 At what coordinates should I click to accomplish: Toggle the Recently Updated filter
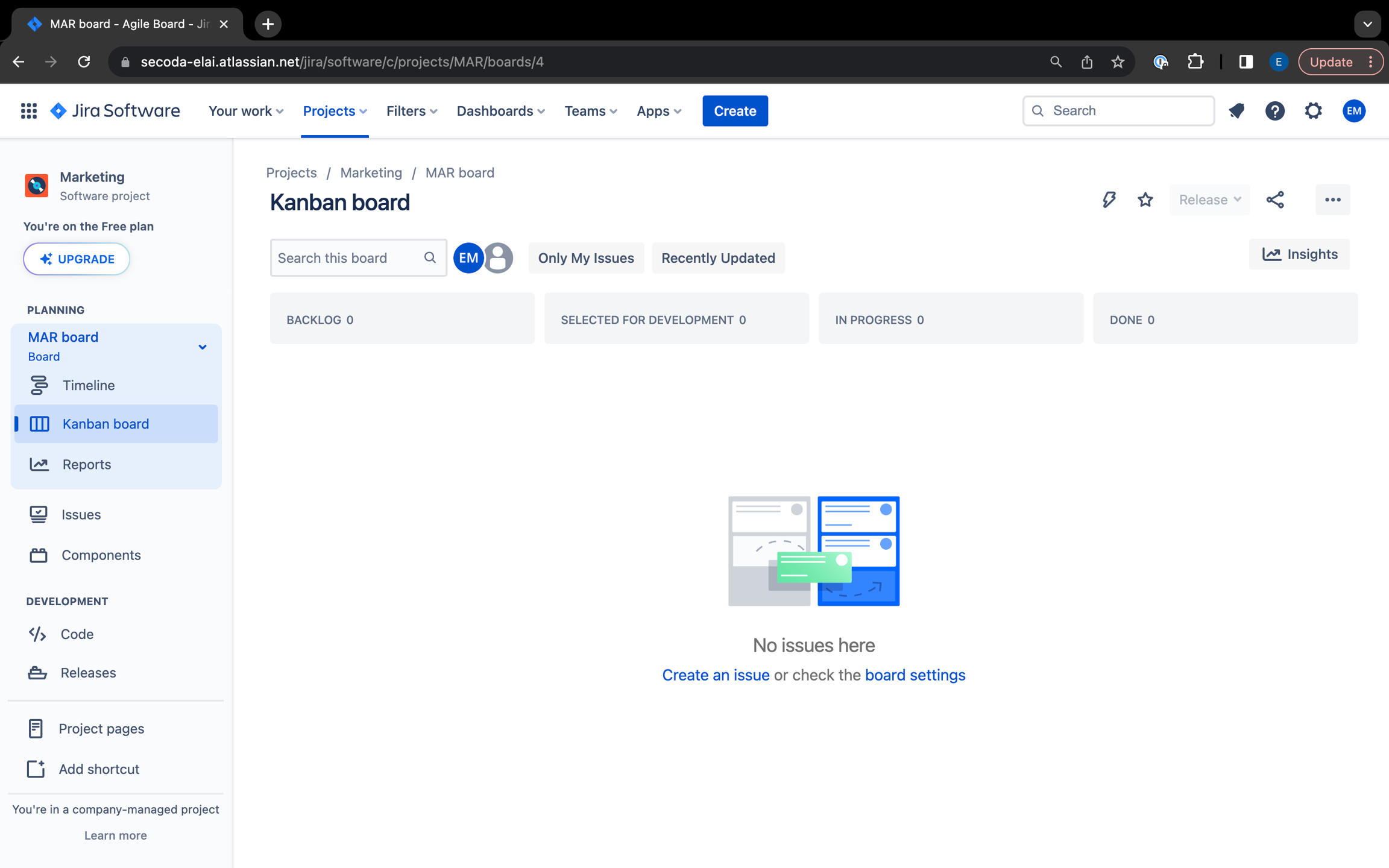[x=717, y=258]
